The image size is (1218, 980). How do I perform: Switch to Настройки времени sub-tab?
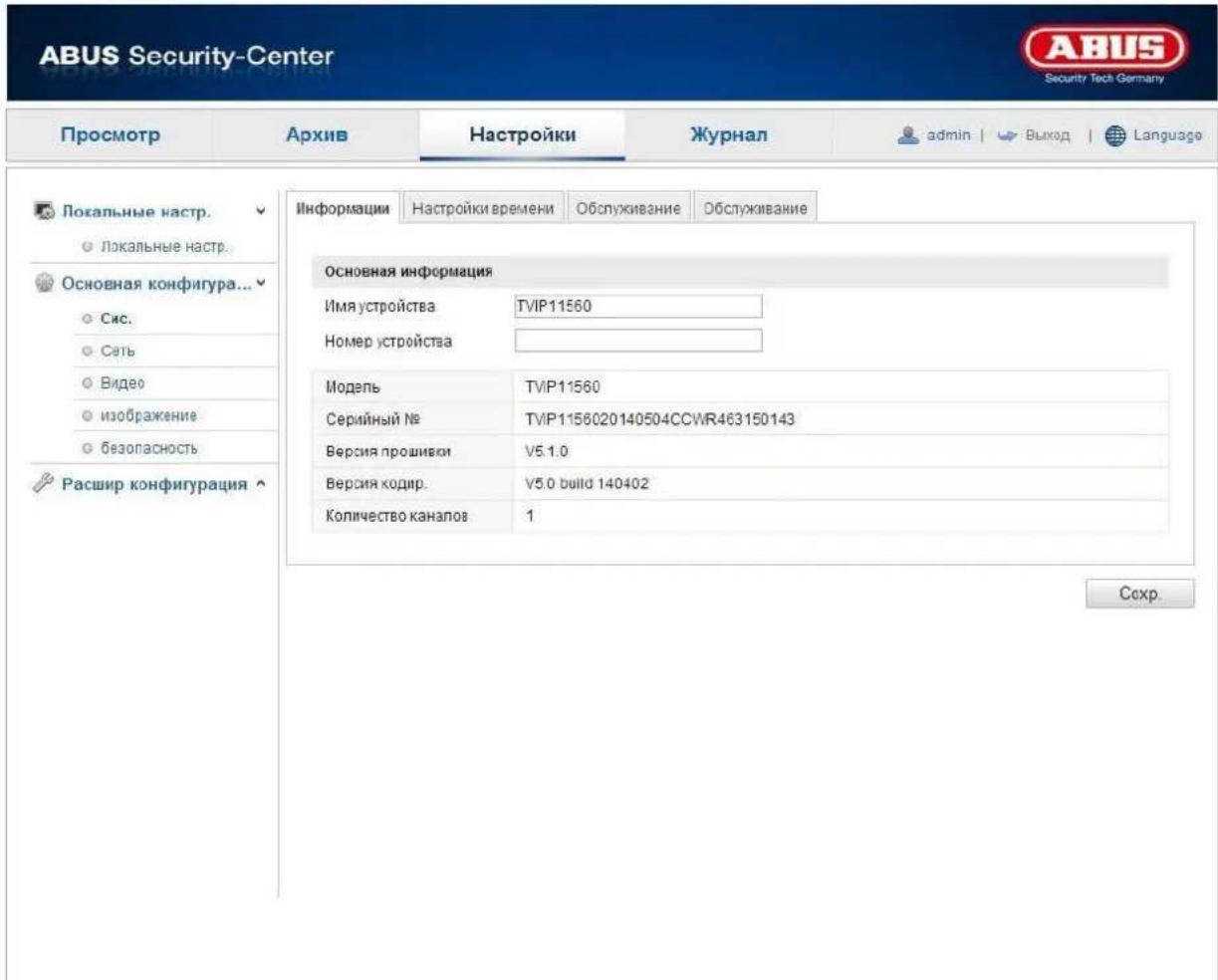(483, 209)
